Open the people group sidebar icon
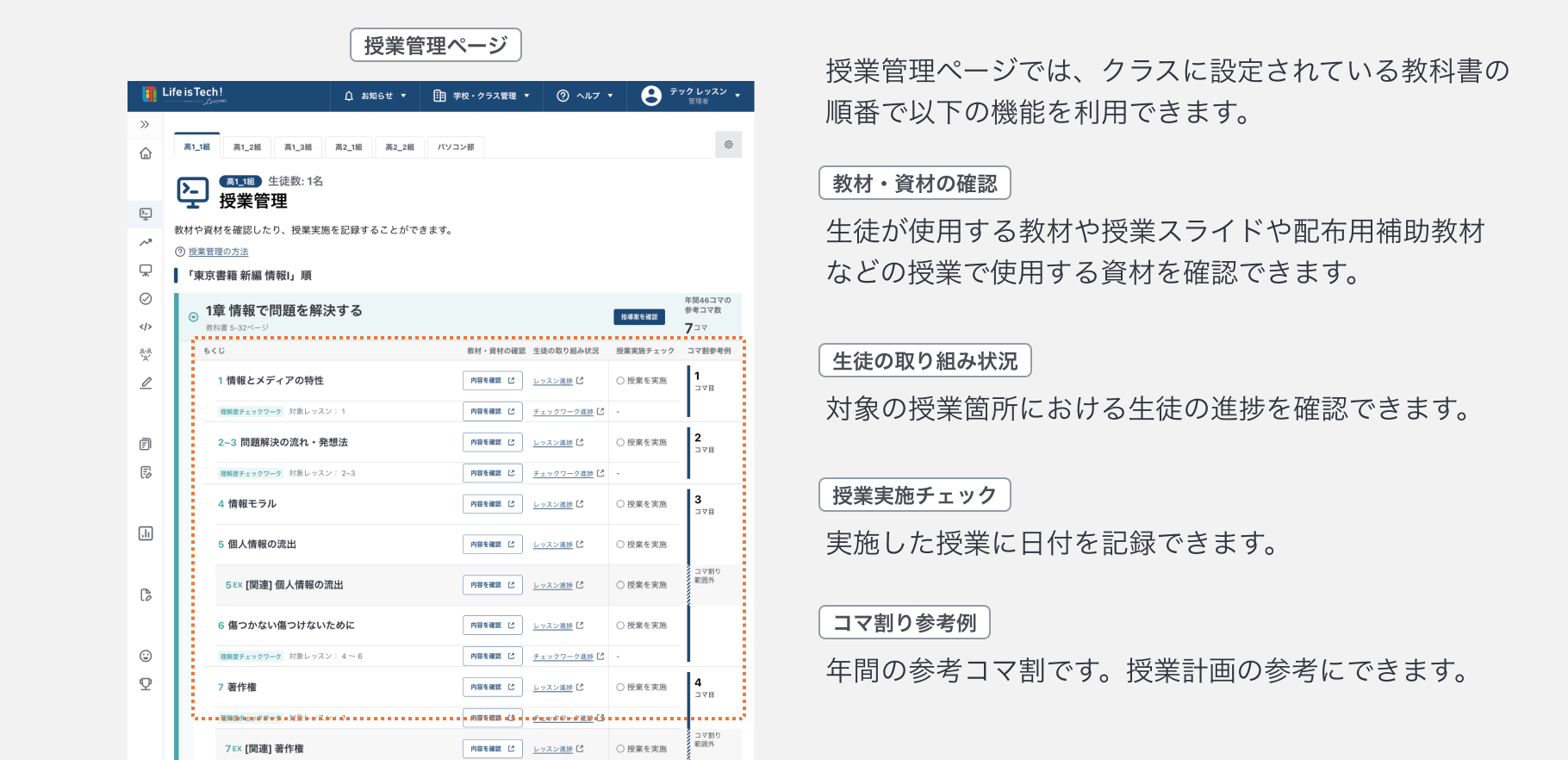 [x=146, y=354]
